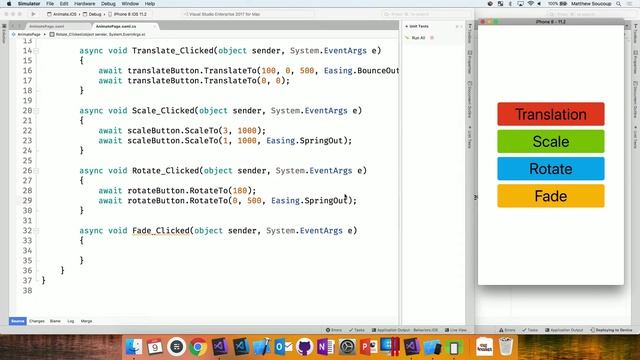
Task: Open the Hardware menu
Action: [84, 4]
